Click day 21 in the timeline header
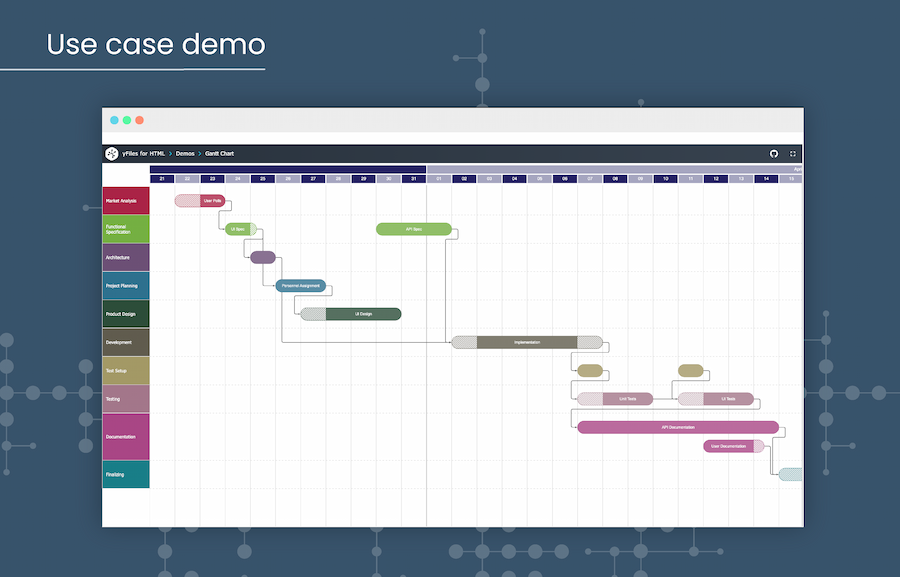This screenshot has height=577, width=900. click(x=163, y=179)
